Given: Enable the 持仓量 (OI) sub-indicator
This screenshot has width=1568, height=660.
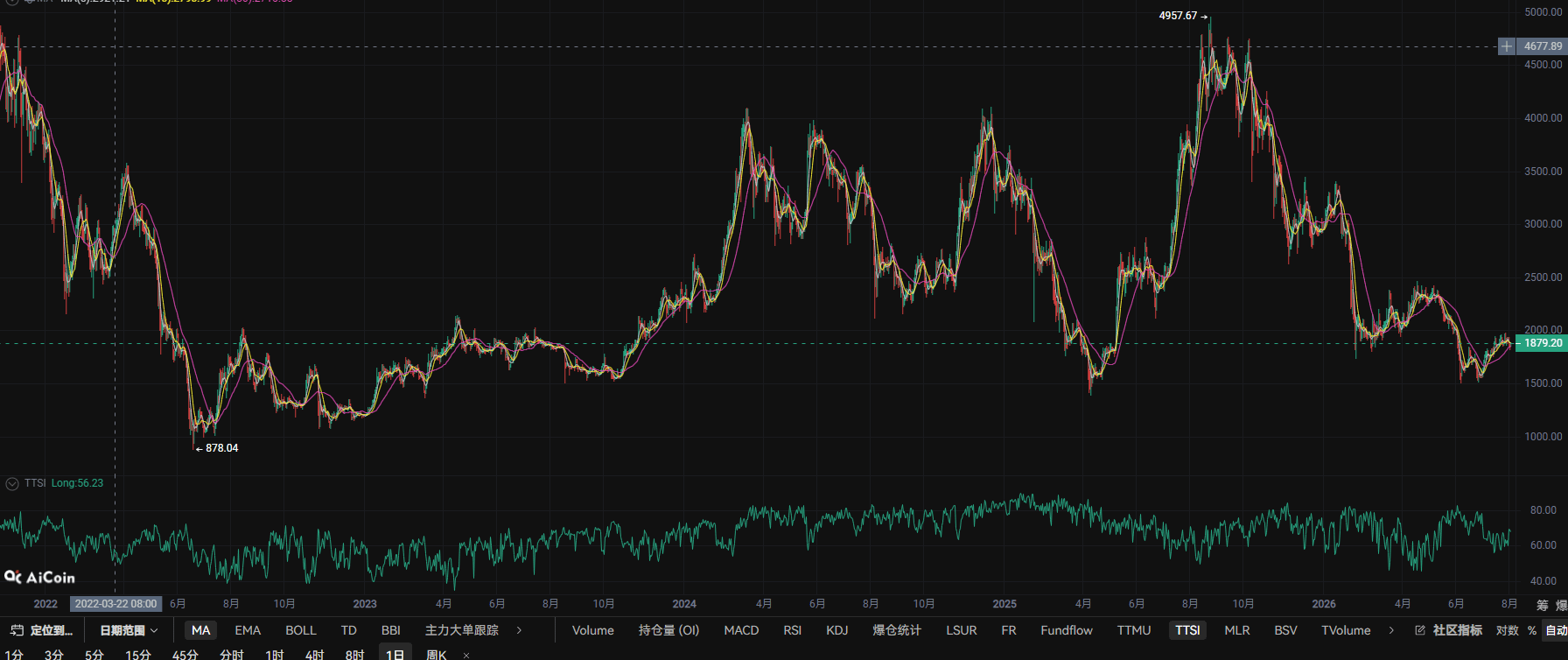Looking at the screenshot, I should [669, 630].
